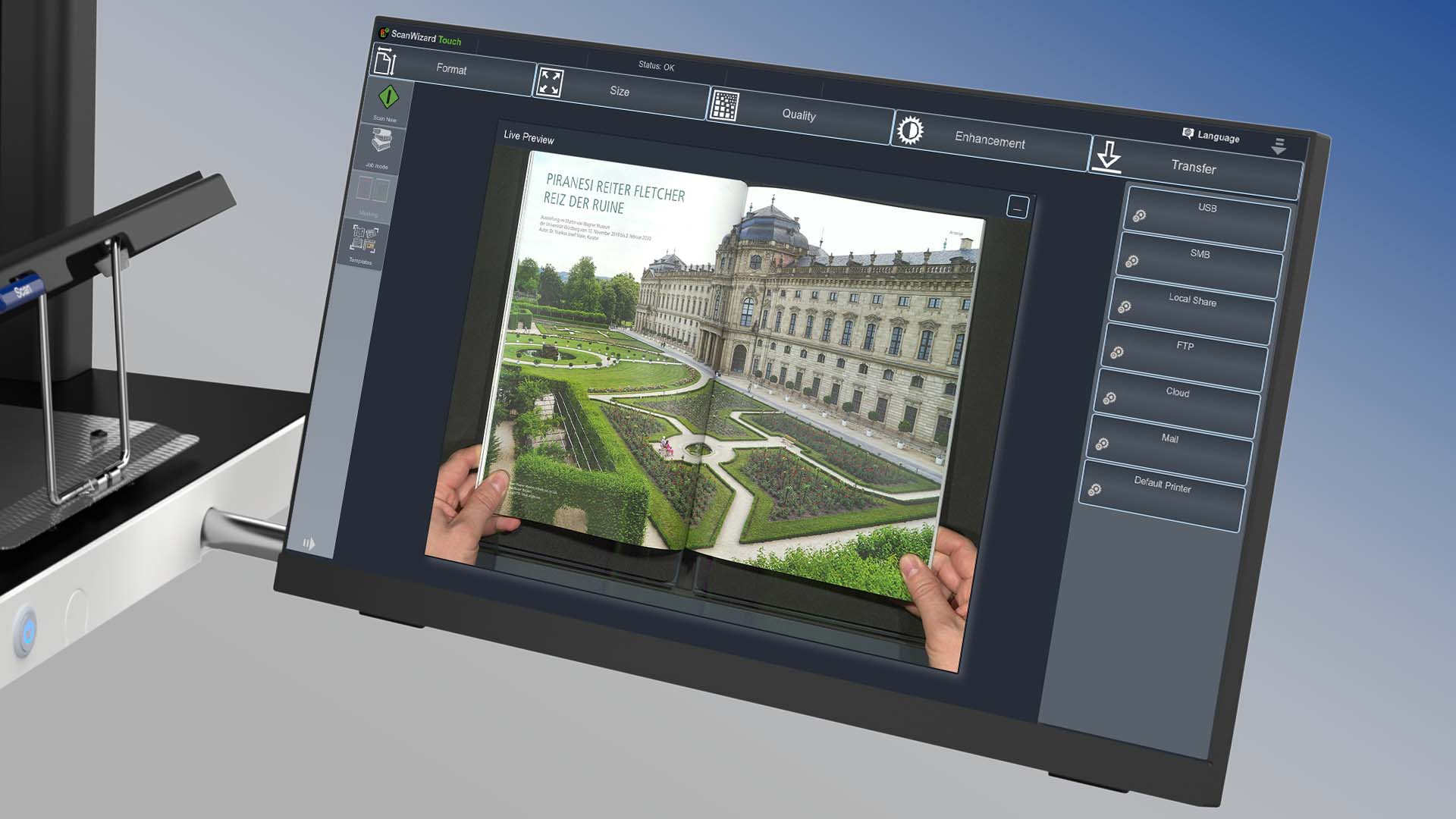Click the Format page dimensions icon

tap(385, 61)
